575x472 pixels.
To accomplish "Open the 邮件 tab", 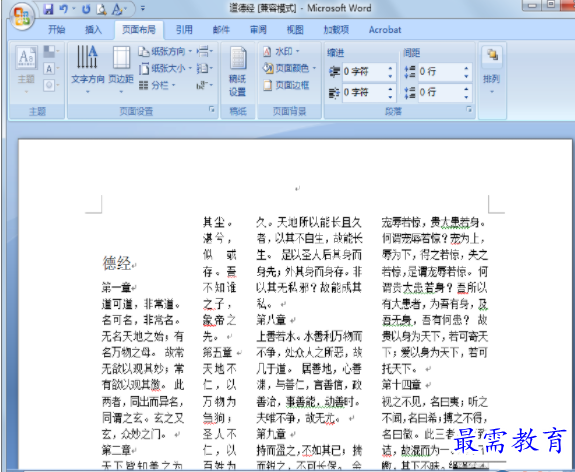I will [x=221, y=30].
